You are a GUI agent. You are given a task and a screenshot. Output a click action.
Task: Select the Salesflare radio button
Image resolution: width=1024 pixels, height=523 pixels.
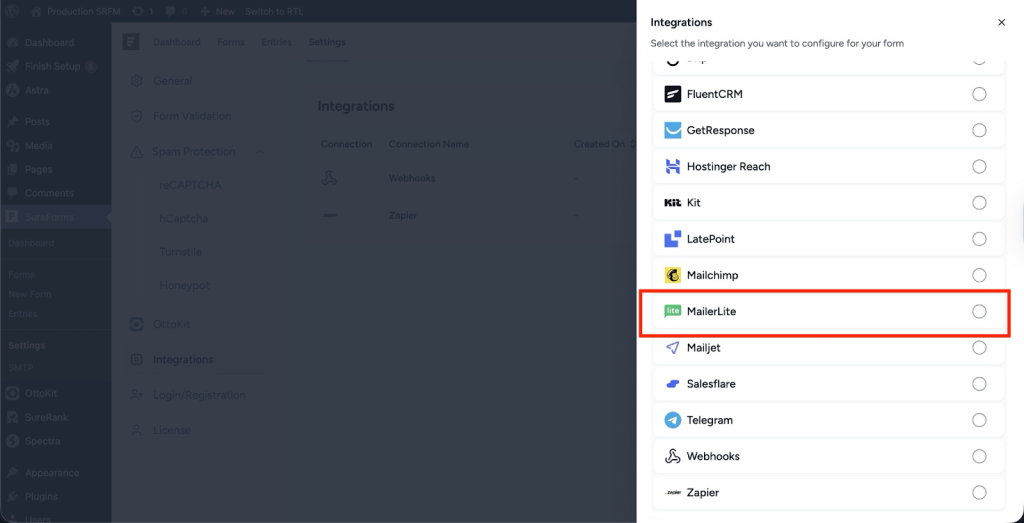979,384
